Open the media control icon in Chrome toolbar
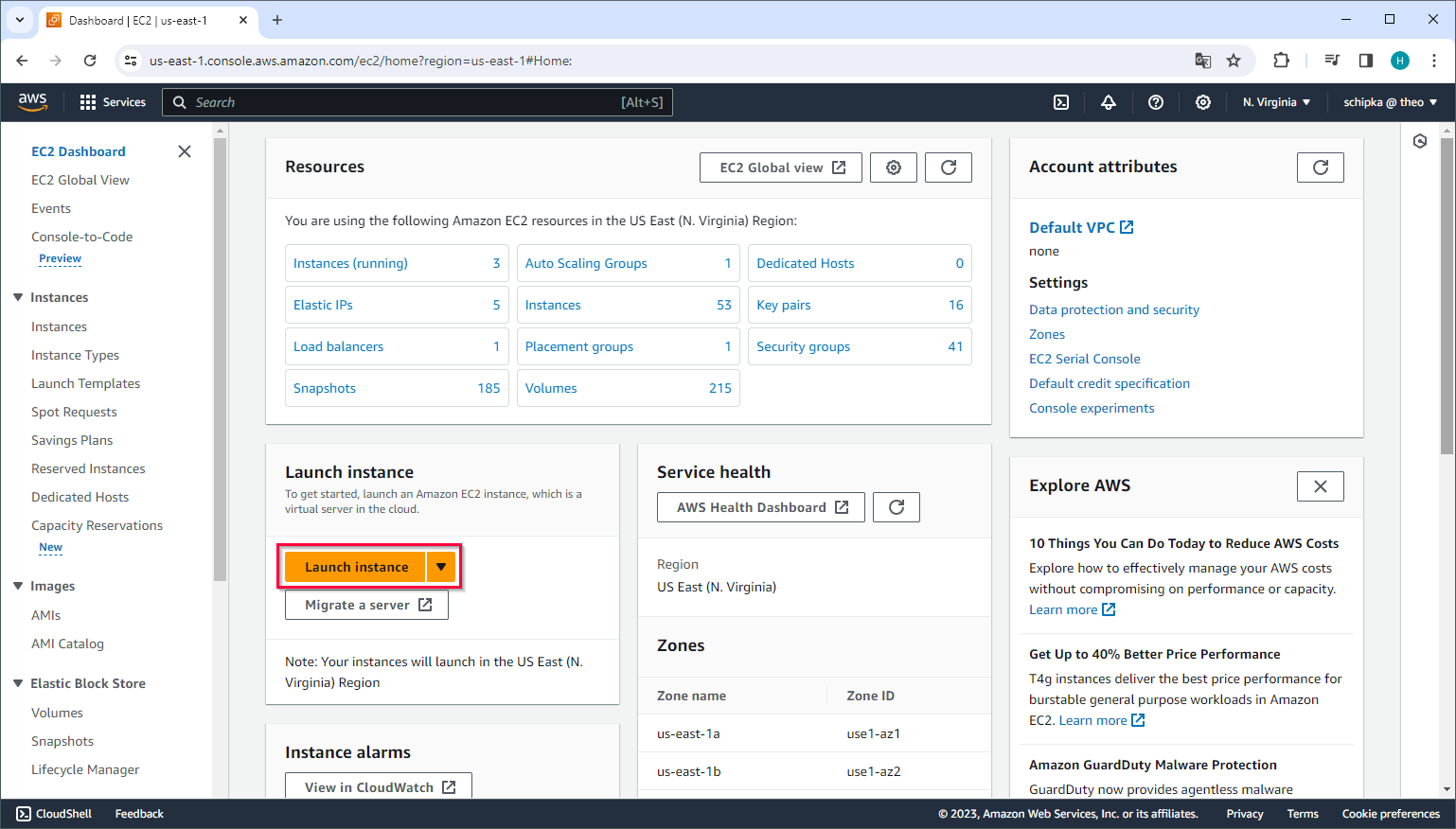 pos(1332,61)
